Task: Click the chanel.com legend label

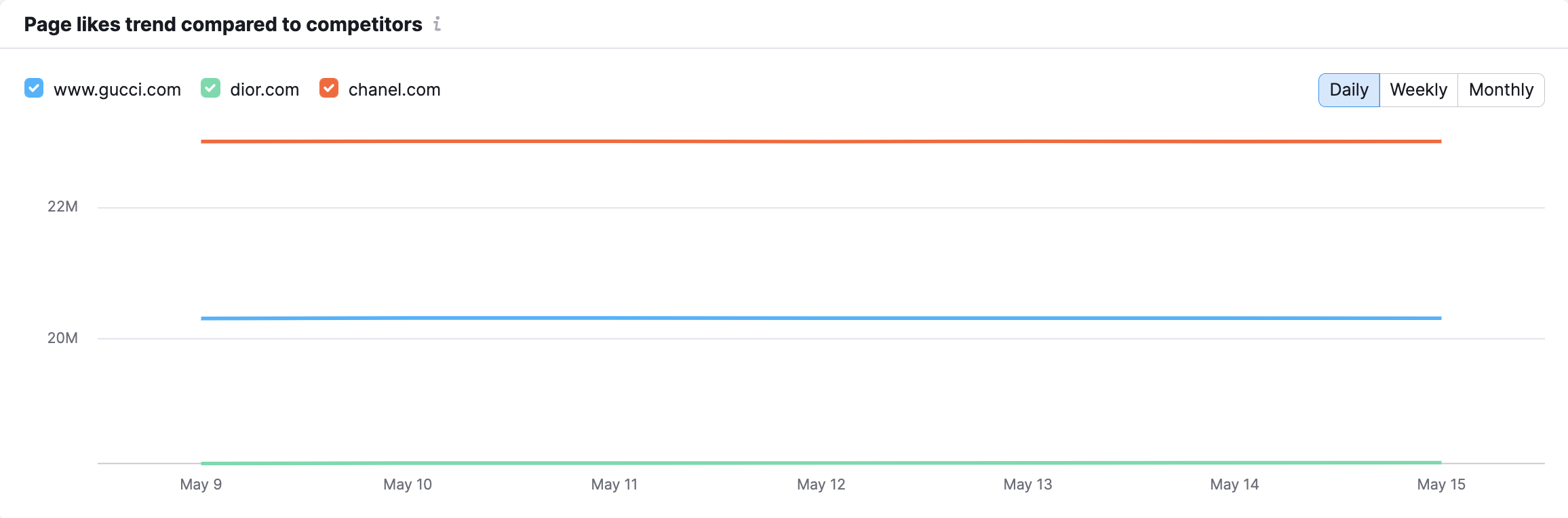Action: pos(394,89)
